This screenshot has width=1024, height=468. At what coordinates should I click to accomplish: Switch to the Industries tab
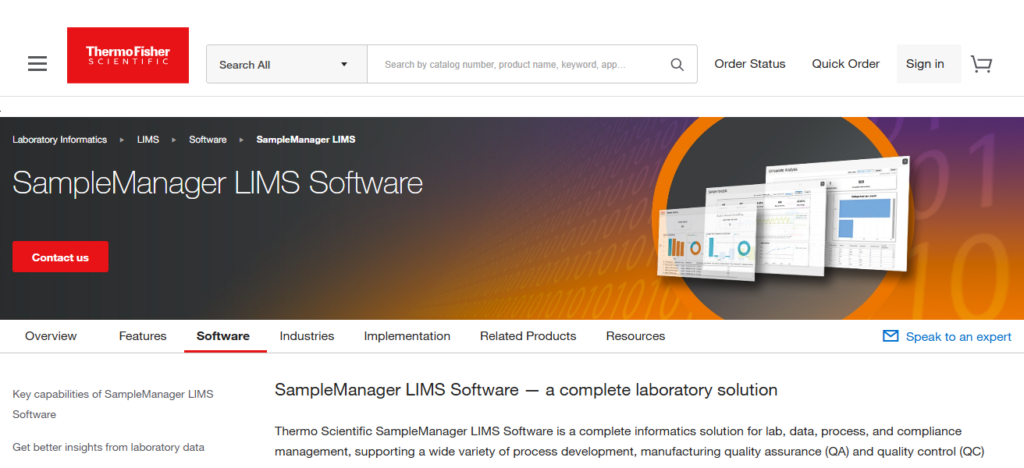[307, 336]
